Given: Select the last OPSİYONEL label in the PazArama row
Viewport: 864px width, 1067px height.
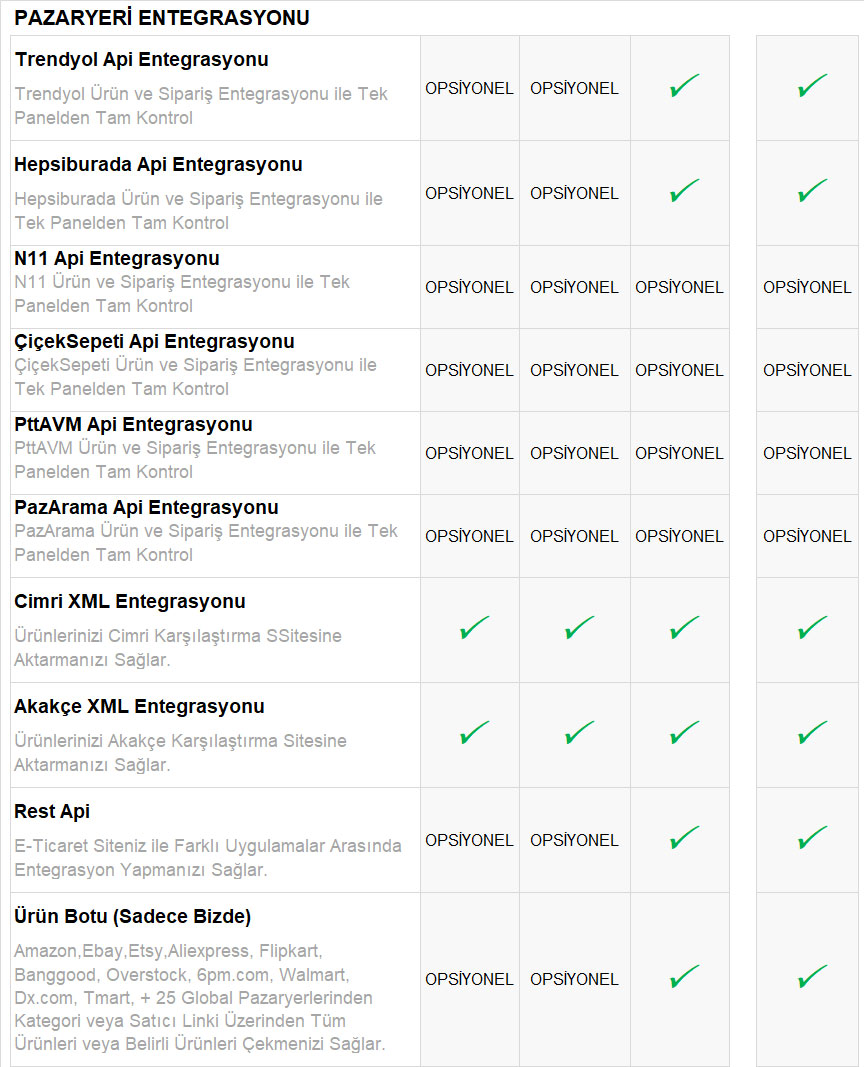Looking at the screenshot, I should 807,536.
